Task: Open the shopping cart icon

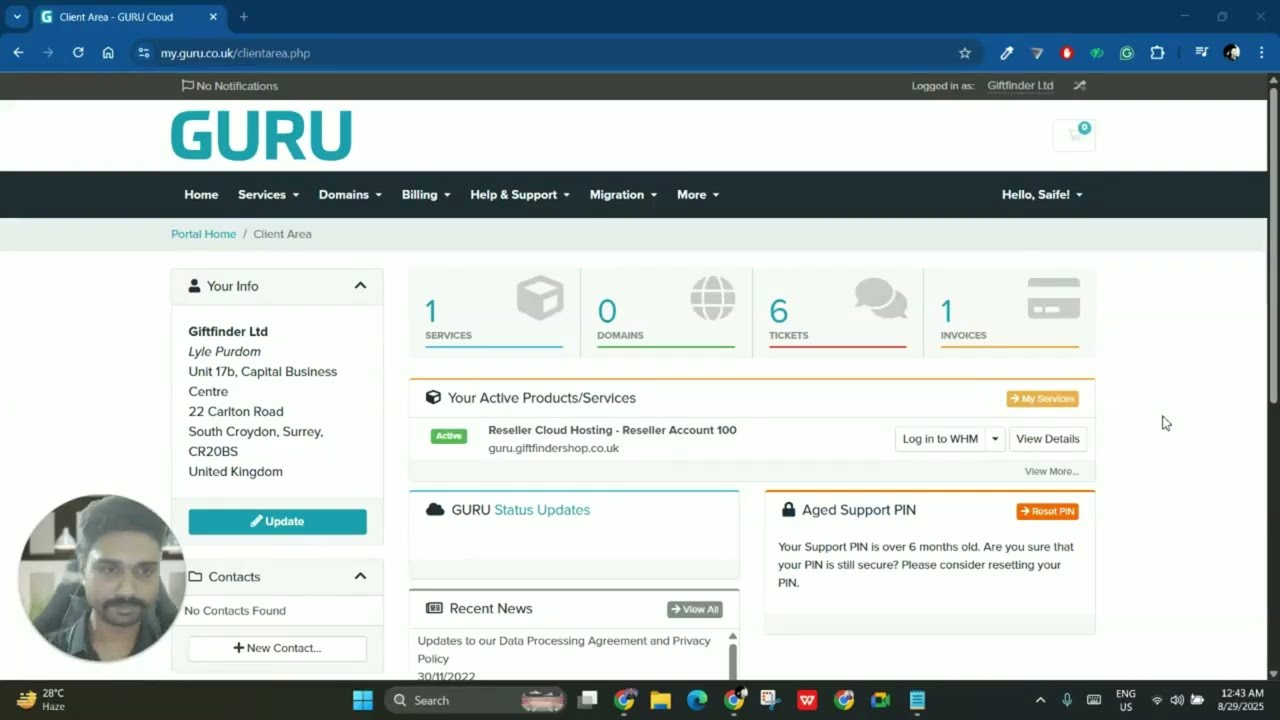Action: 1075,135
